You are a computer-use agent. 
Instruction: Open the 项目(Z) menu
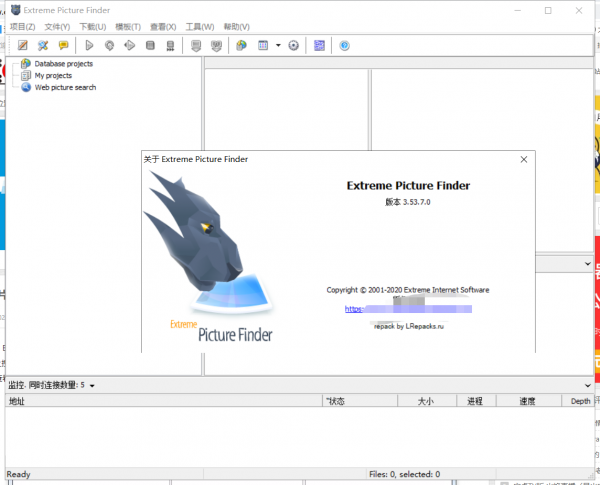pyautogui.click(x=23, y=26)
